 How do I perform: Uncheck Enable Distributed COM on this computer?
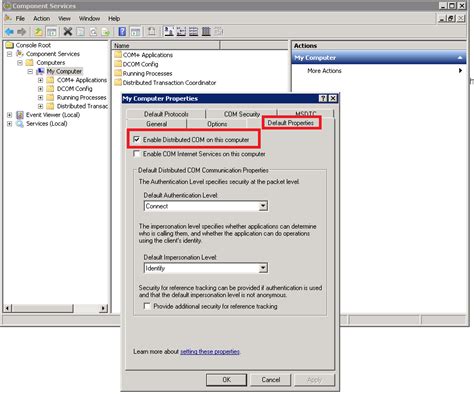click(x=136, y=139)
